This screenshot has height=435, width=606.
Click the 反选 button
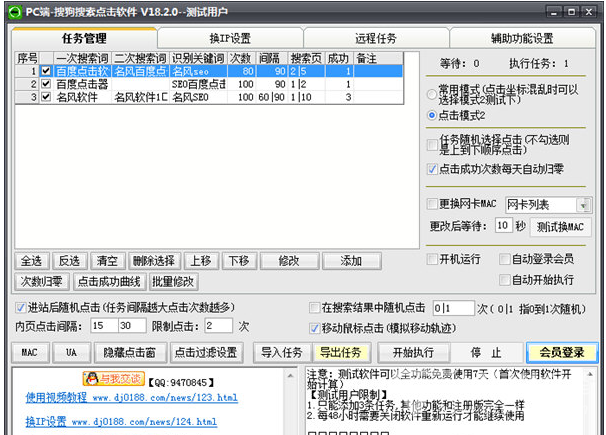(69, 261)
